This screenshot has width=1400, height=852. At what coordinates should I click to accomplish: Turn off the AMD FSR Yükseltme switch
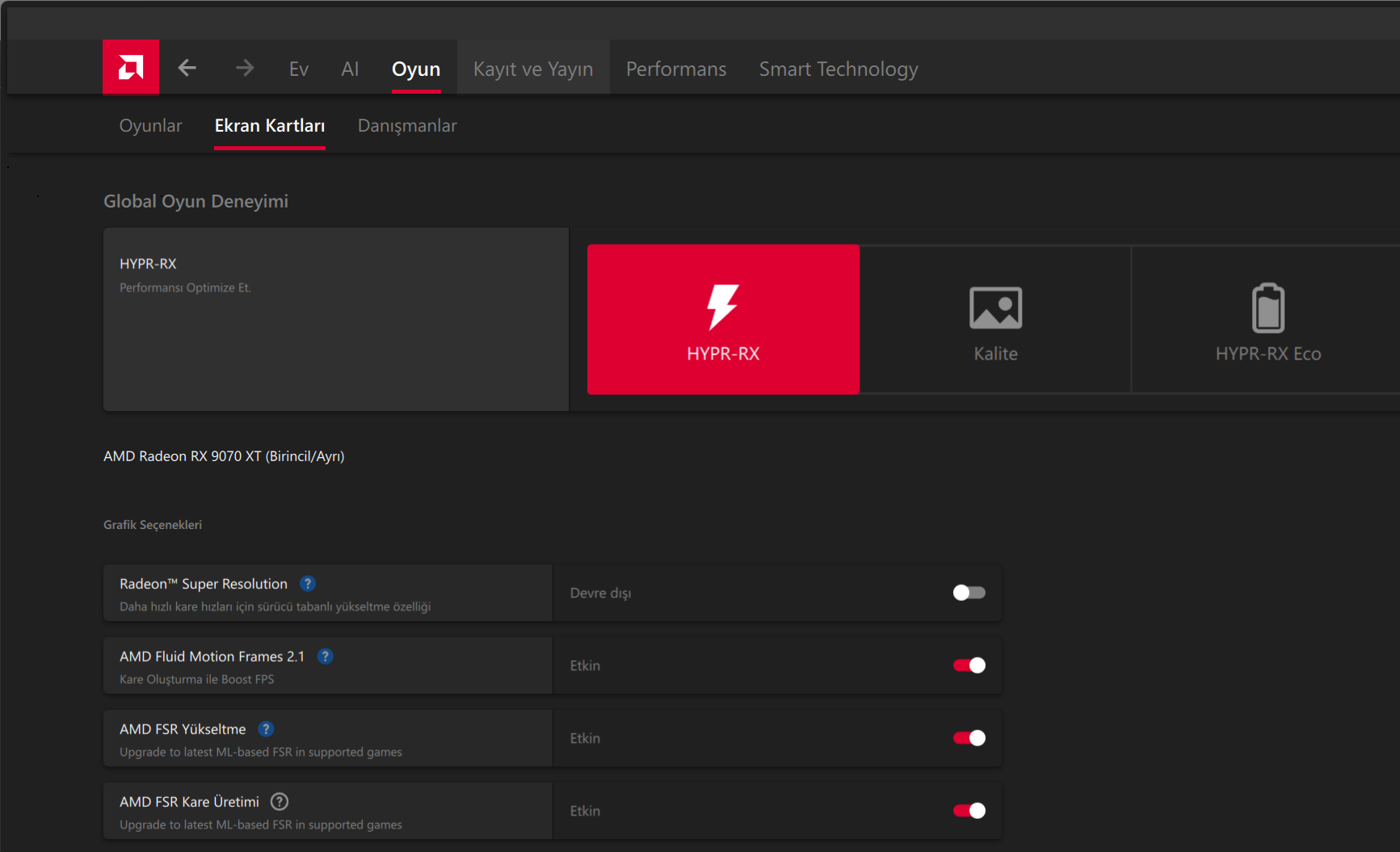click(x=969, y=738)
